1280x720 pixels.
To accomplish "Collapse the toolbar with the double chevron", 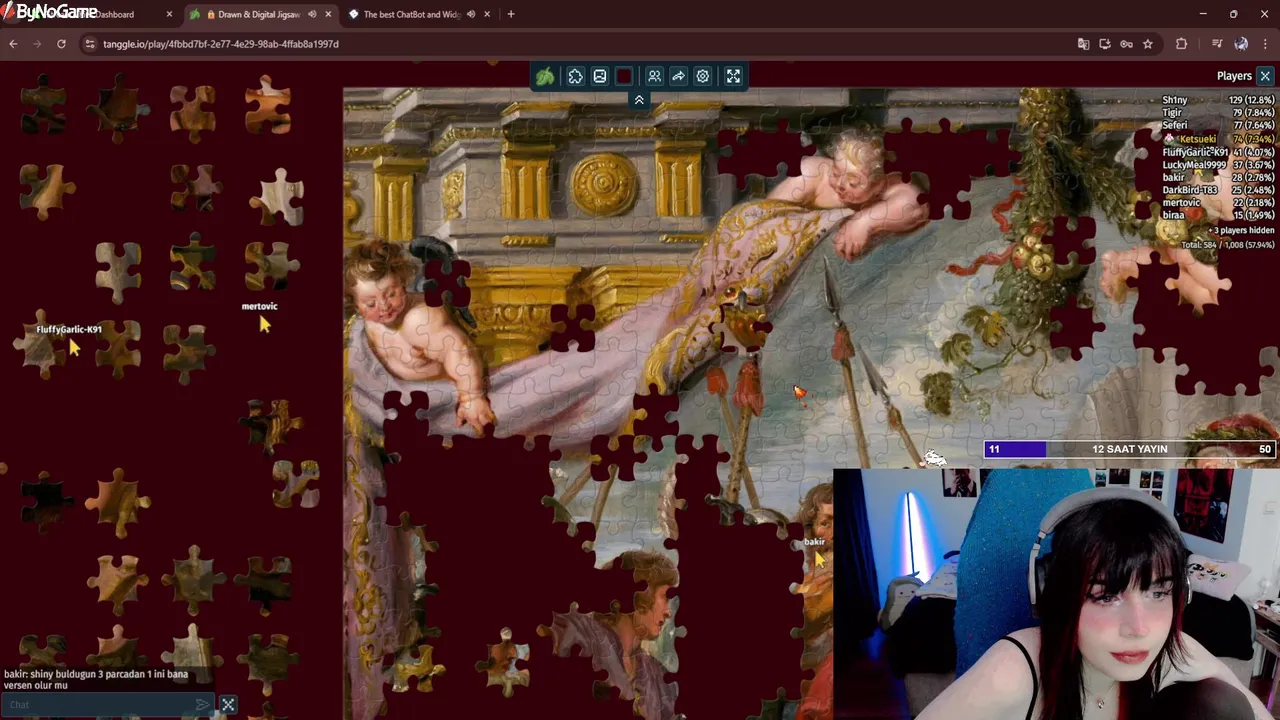I will click(639, 100).
